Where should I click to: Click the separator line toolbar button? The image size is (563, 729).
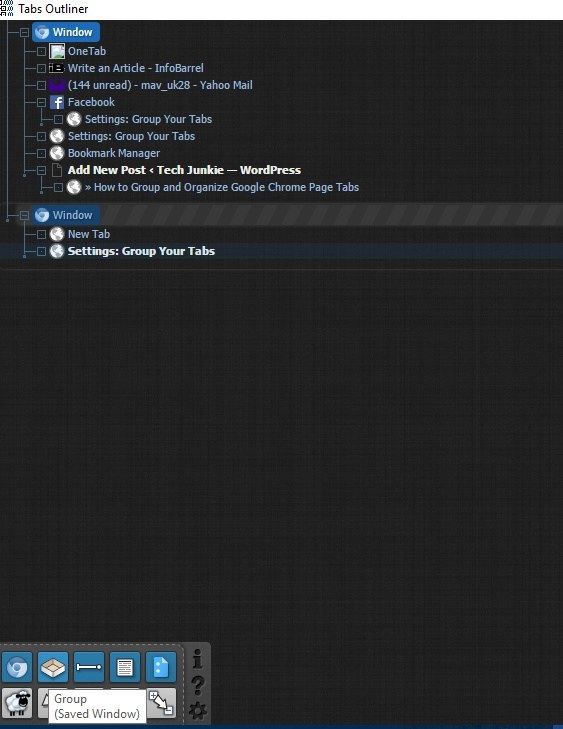(89, 667)
